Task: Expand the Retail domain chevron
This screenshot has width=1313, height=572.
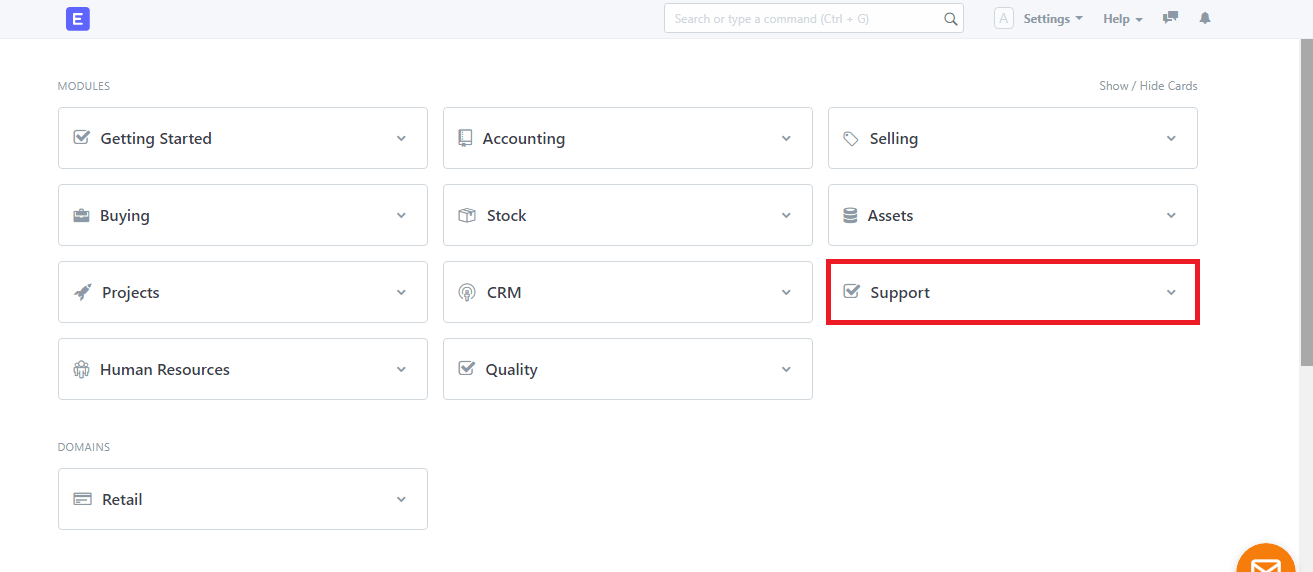Action: pyautogui.click(x=401, y=499)
